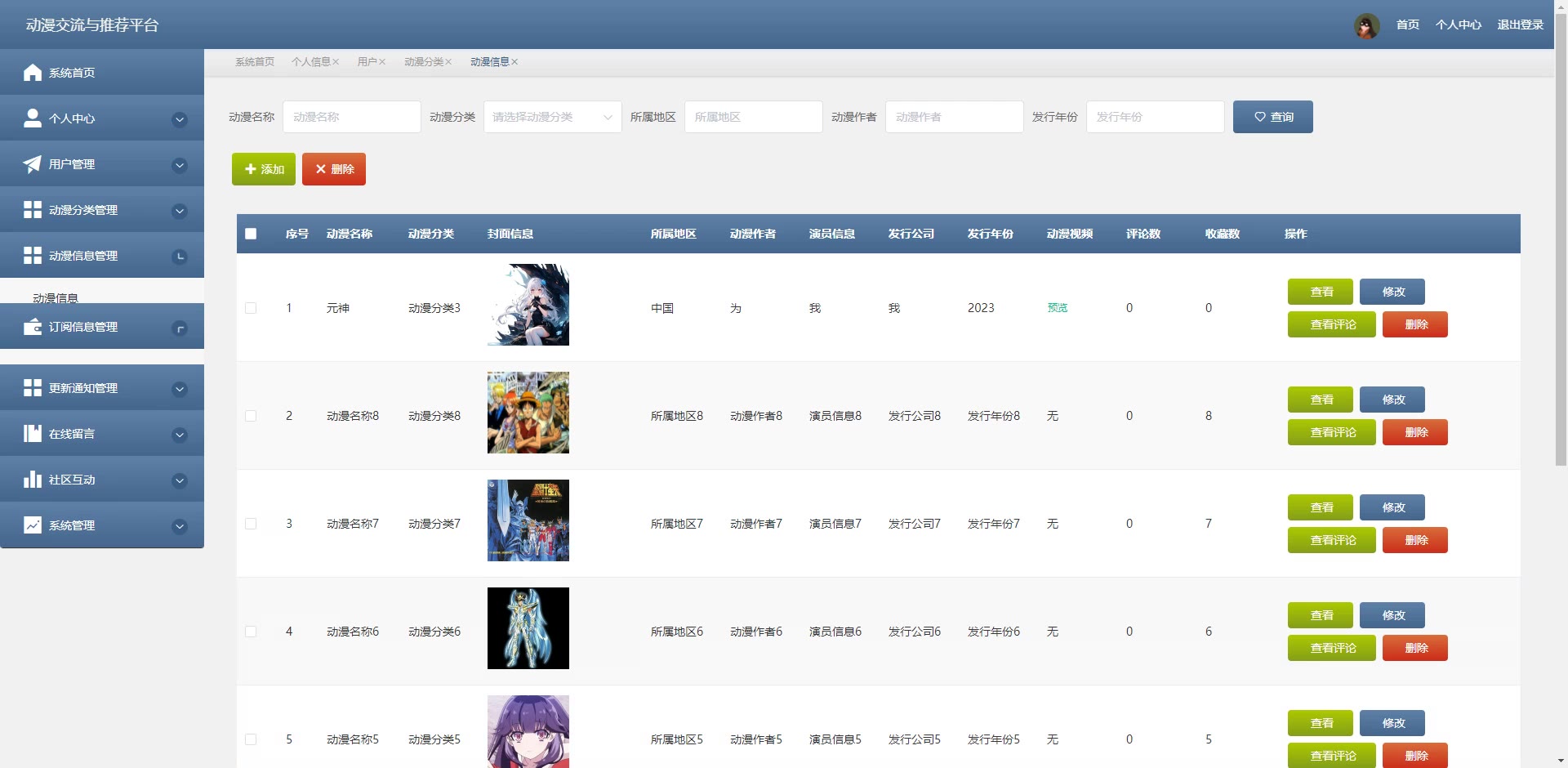Viewport: 1568px width, 768px height.
Task: Click the green 添加 button
Action: (264, 169)
